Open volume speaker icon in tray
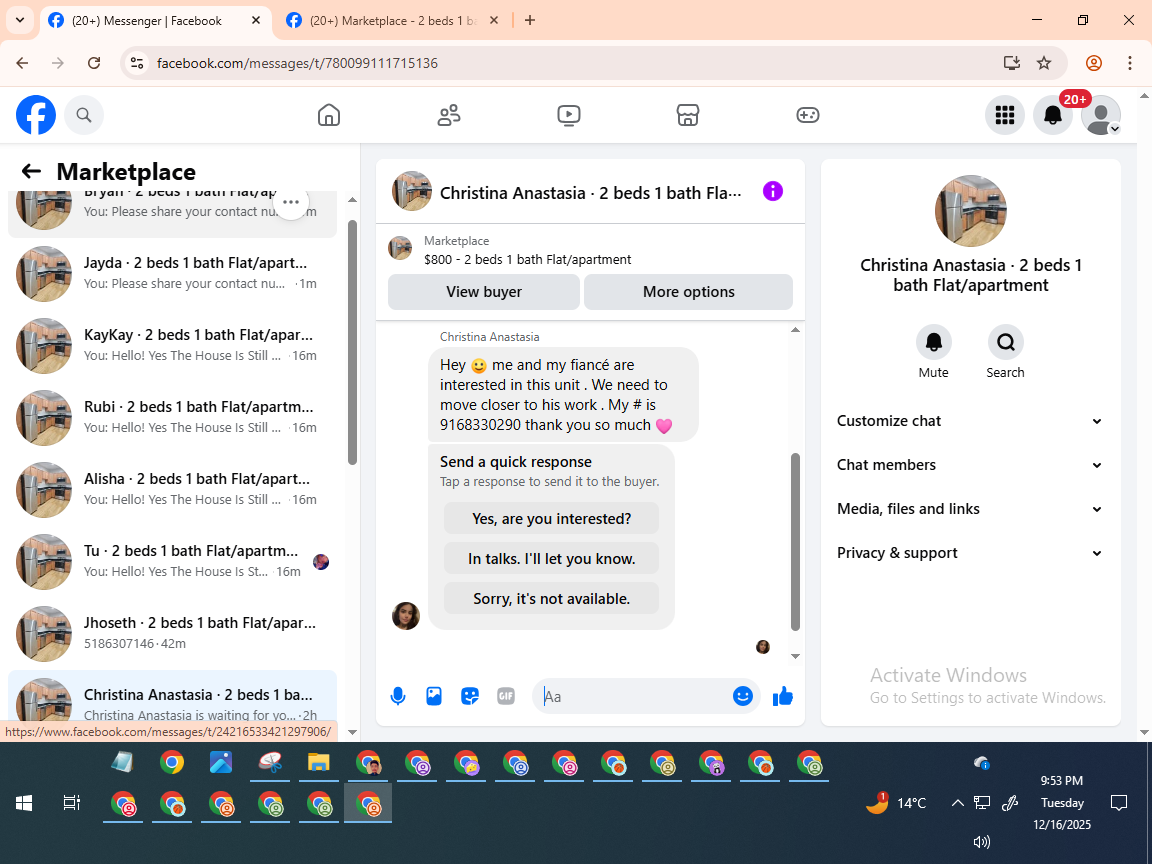The height and width of the screenshot is (864, 1152). click(x=981, y=842)
